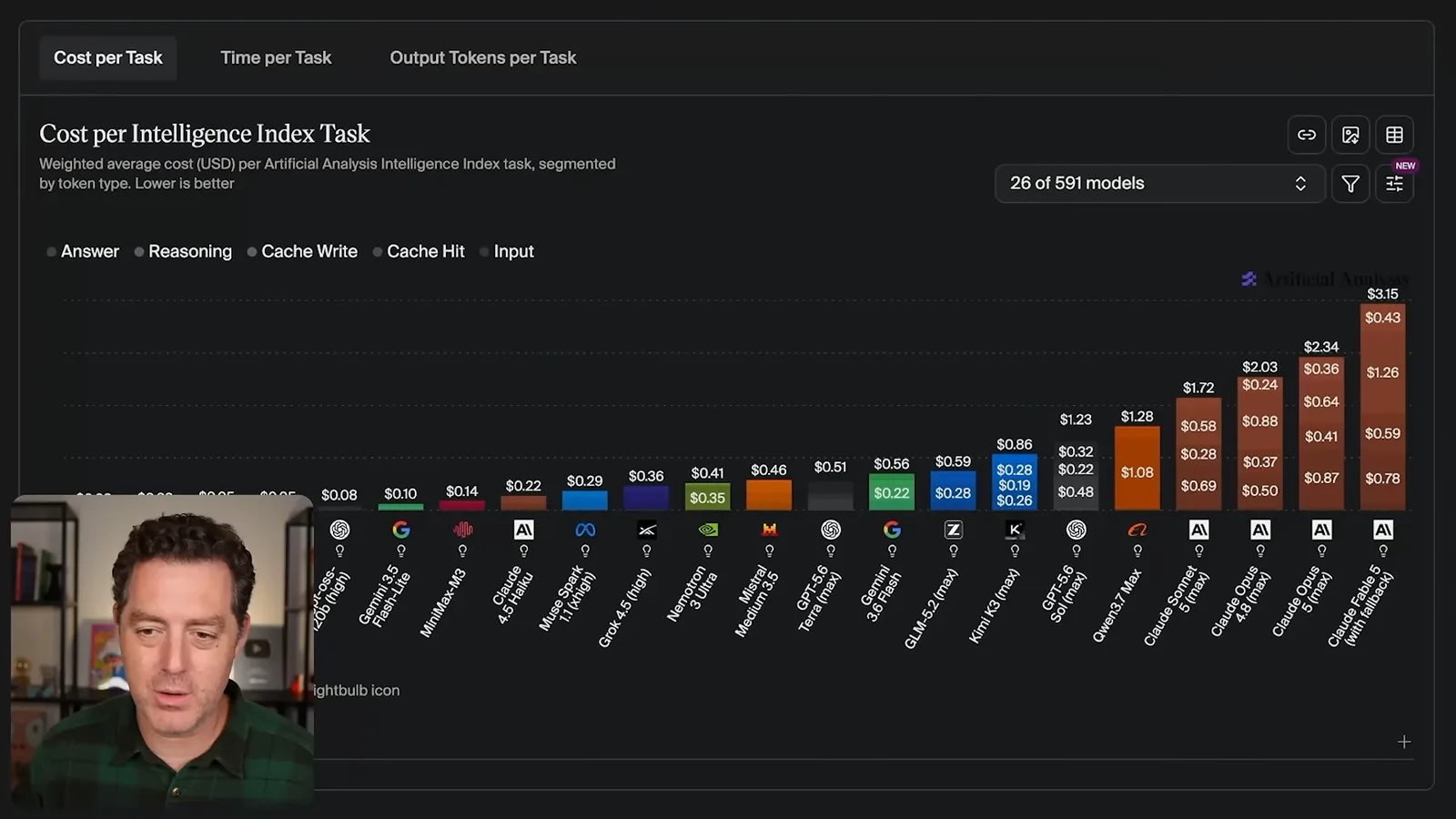Image resolution: width=1456 pixels, height=819 pixels.
Task: Click the Alibaba logo for Qwen3.7 Max
Action: (x=1137, y=530)
